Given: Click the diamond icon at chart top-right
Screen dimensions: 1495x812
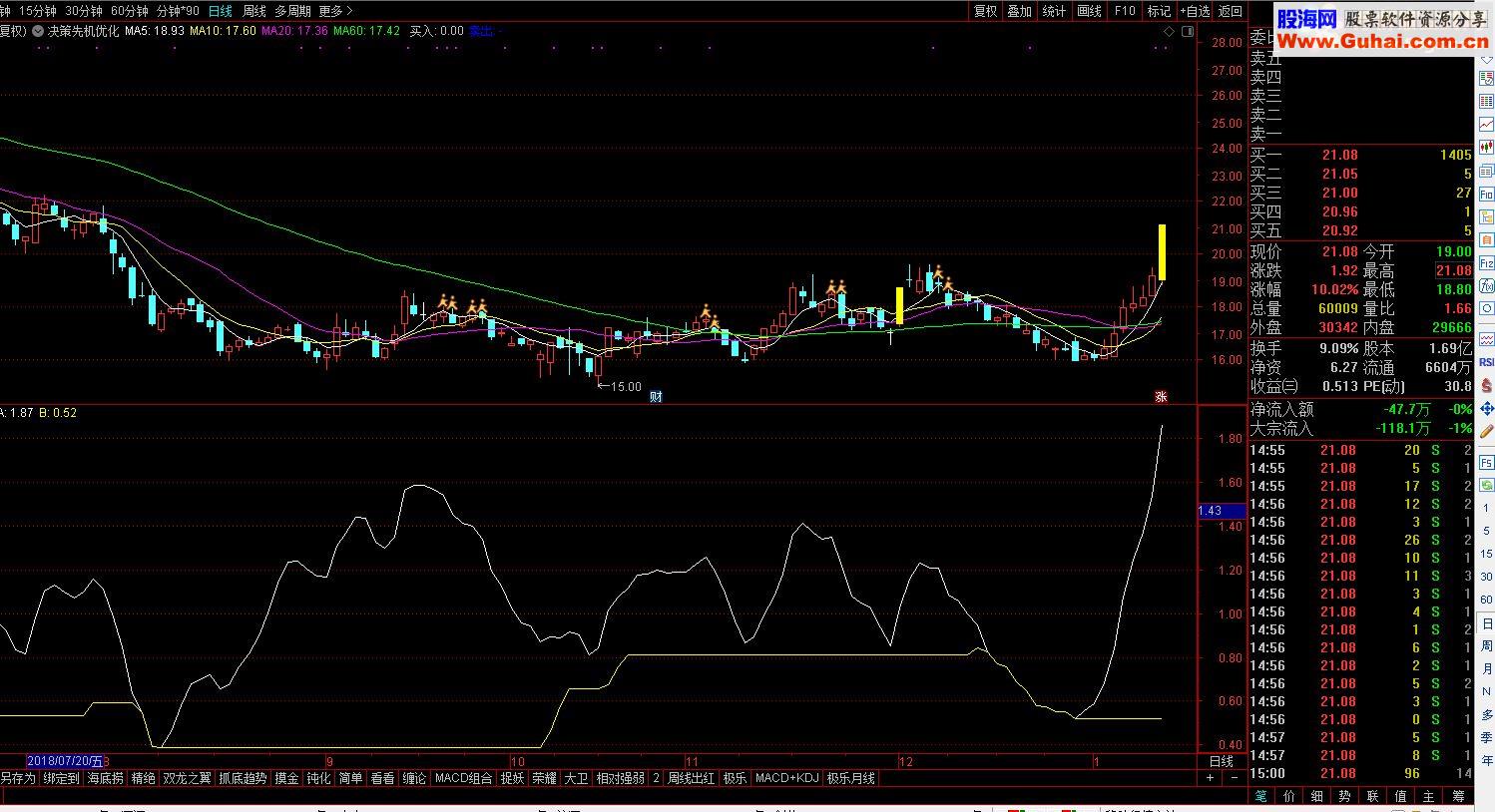Looking at the screenshot, I should (1169, 32).
